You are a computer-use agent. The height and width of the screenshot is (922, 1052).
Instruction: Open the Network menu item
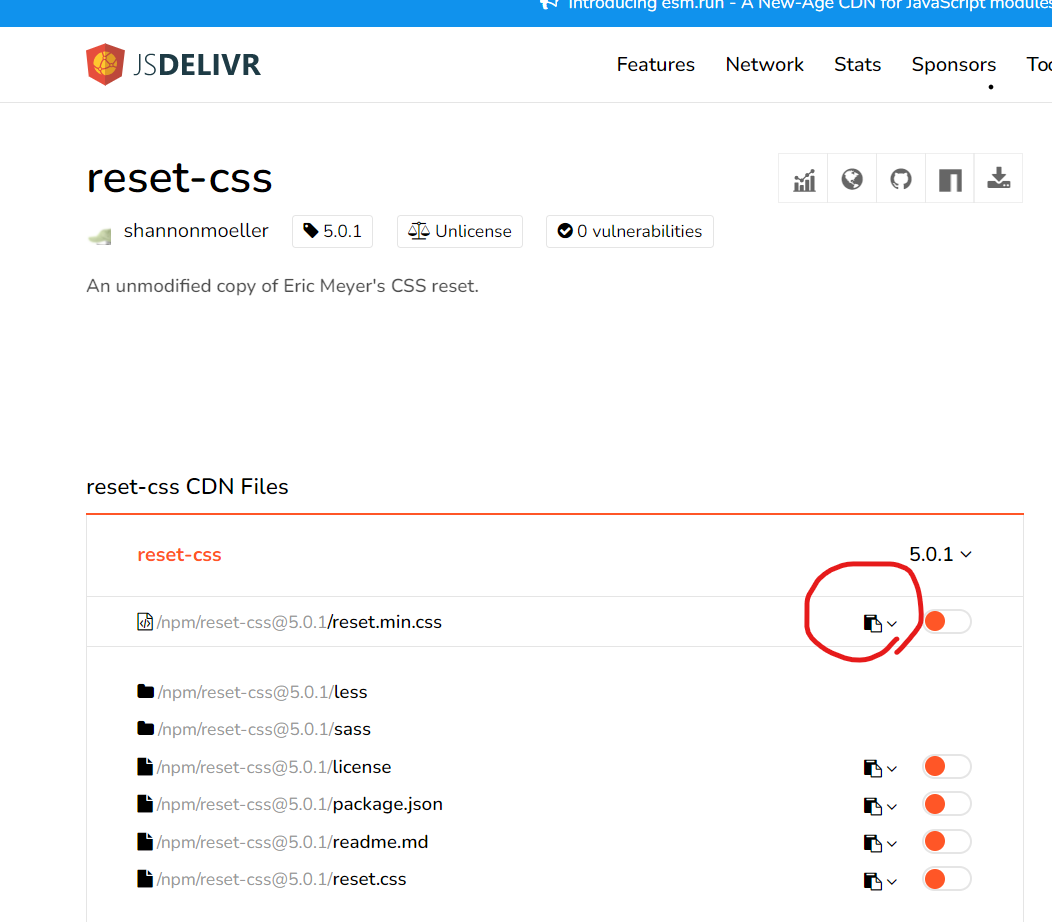pyautogui.click(x=764, y=64)
